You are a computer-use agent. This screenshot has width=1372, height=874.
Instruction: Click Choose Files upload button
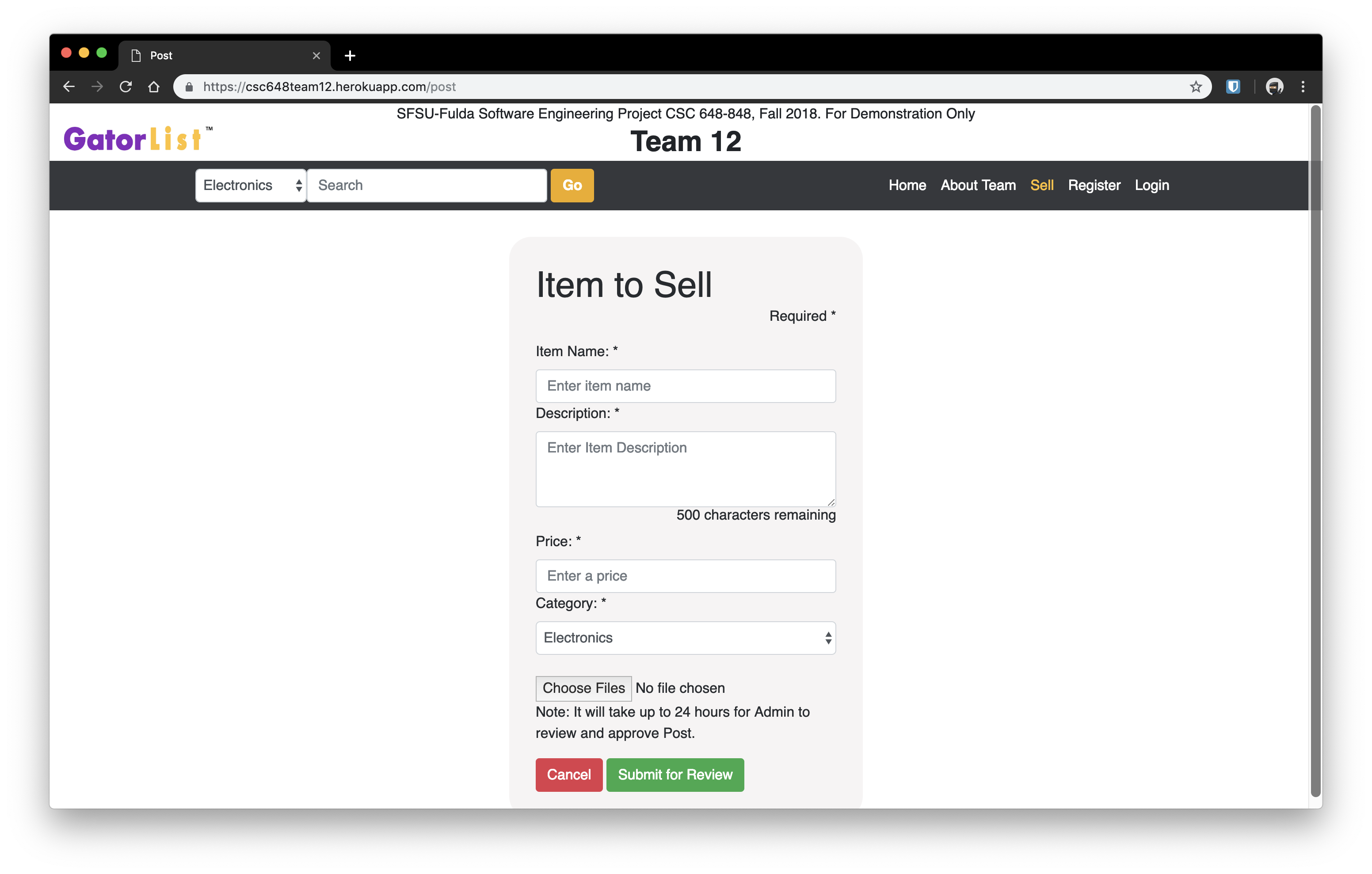[x=583, y=688]
